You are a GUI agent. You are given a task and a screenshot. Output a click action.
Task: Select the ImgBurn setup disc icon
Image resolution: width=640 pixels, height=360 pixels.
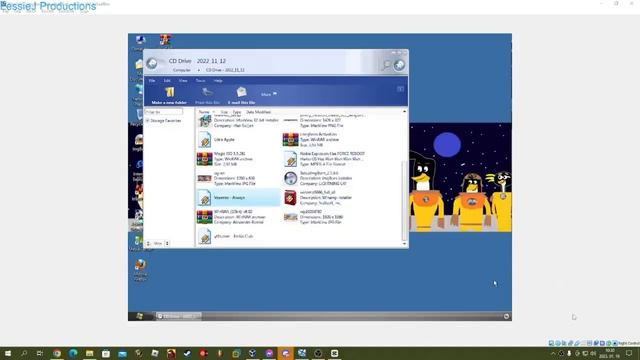tap(290, 178)
